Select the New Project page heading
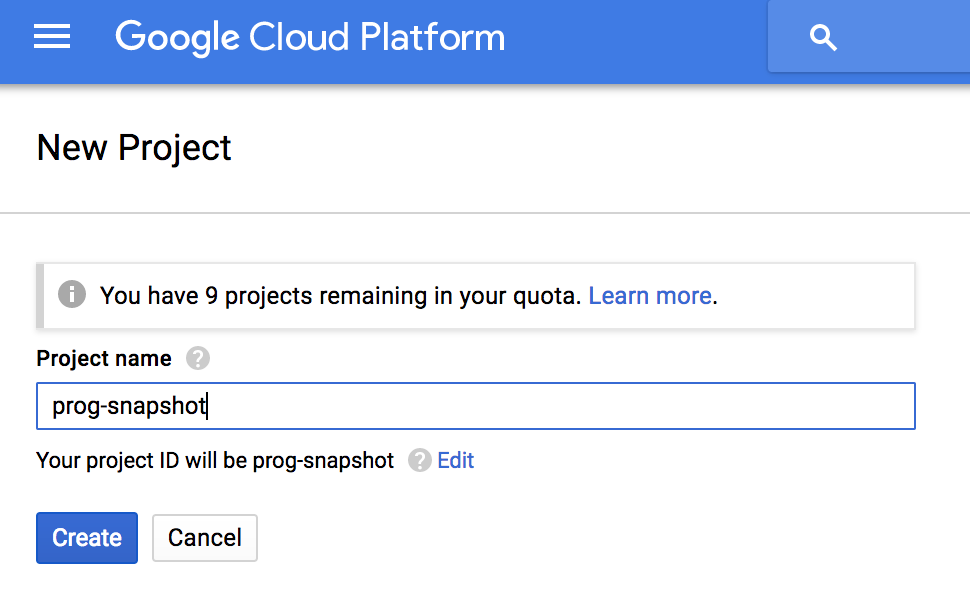Image resolution: width=970 pixels, height=596 pixels. pos(134,148)
